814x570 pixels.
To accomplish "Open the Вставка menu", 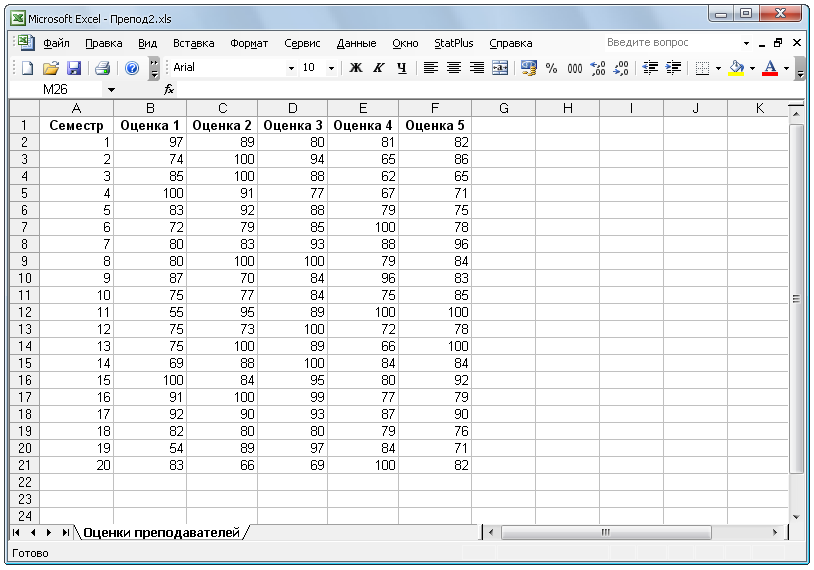I will pos(193,43).
